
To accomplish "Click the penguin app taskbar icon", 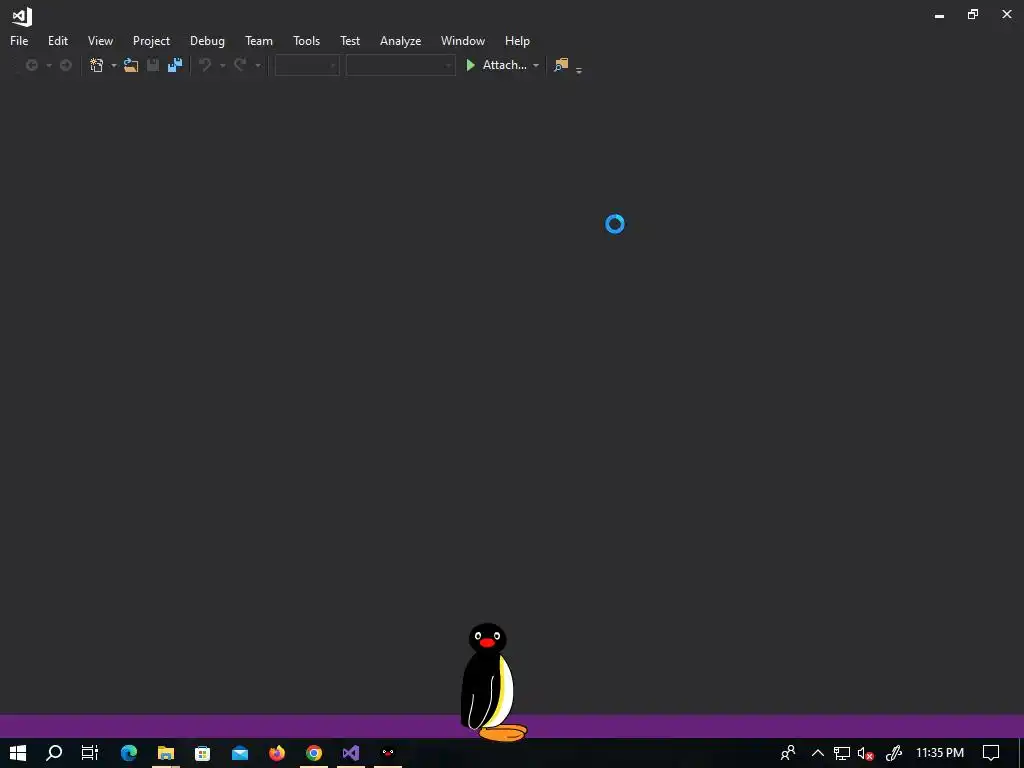I will (388, 753).
